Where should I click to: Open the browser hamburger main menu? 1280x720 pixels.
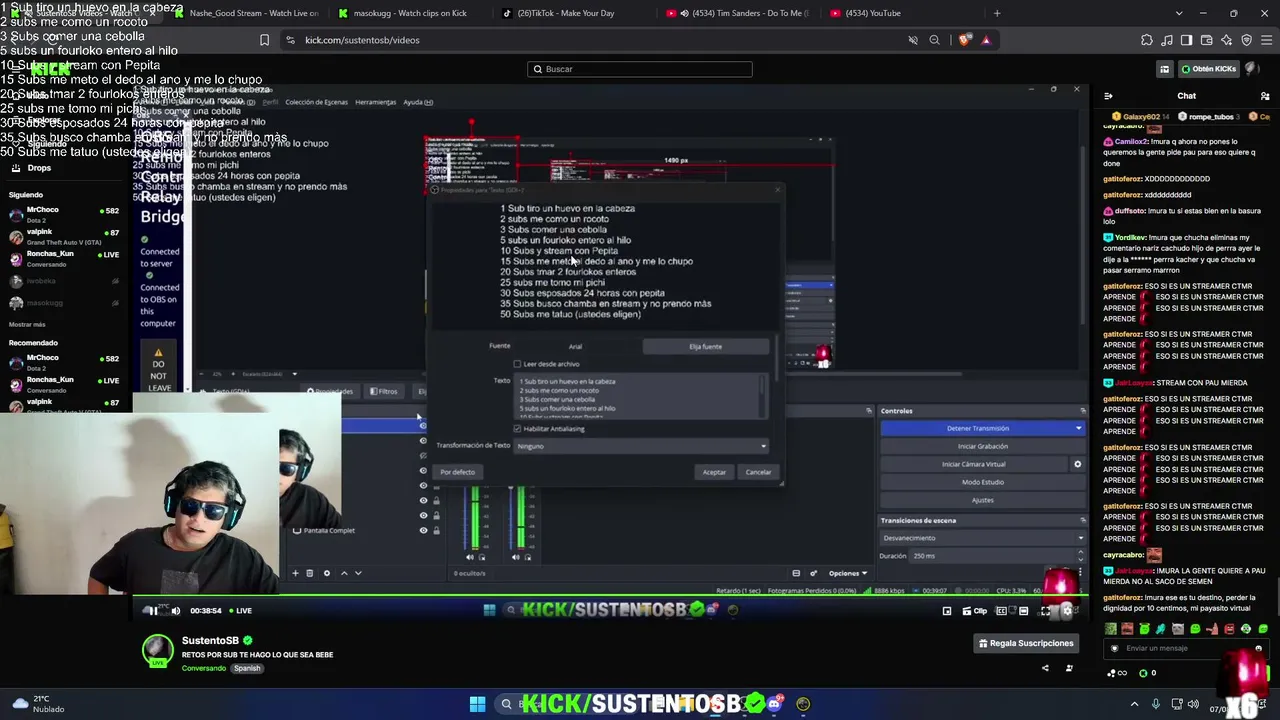click(1267, 40)
